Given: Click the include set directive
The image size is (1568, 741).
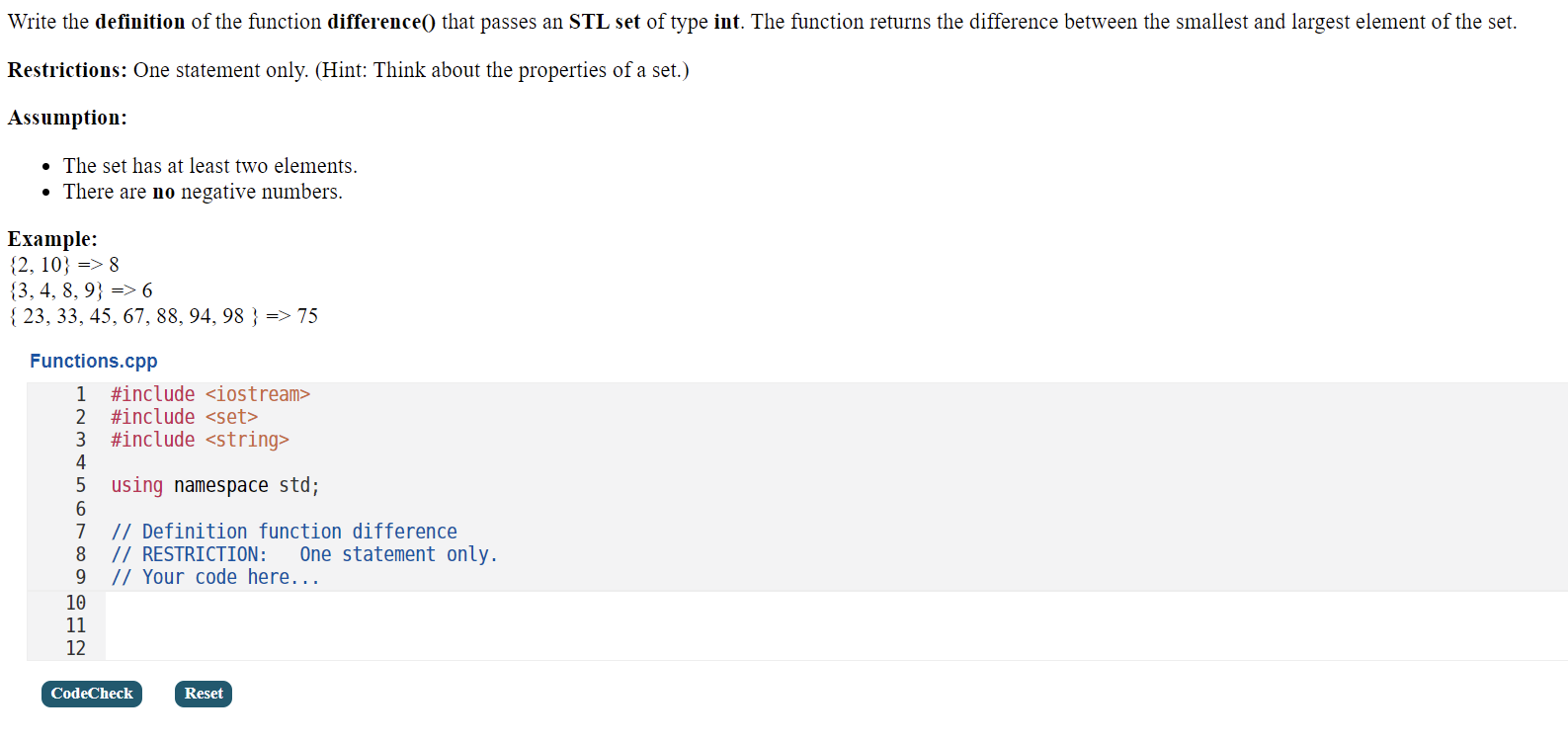Looking at the screenshot, I should click(x=184, y=416).
